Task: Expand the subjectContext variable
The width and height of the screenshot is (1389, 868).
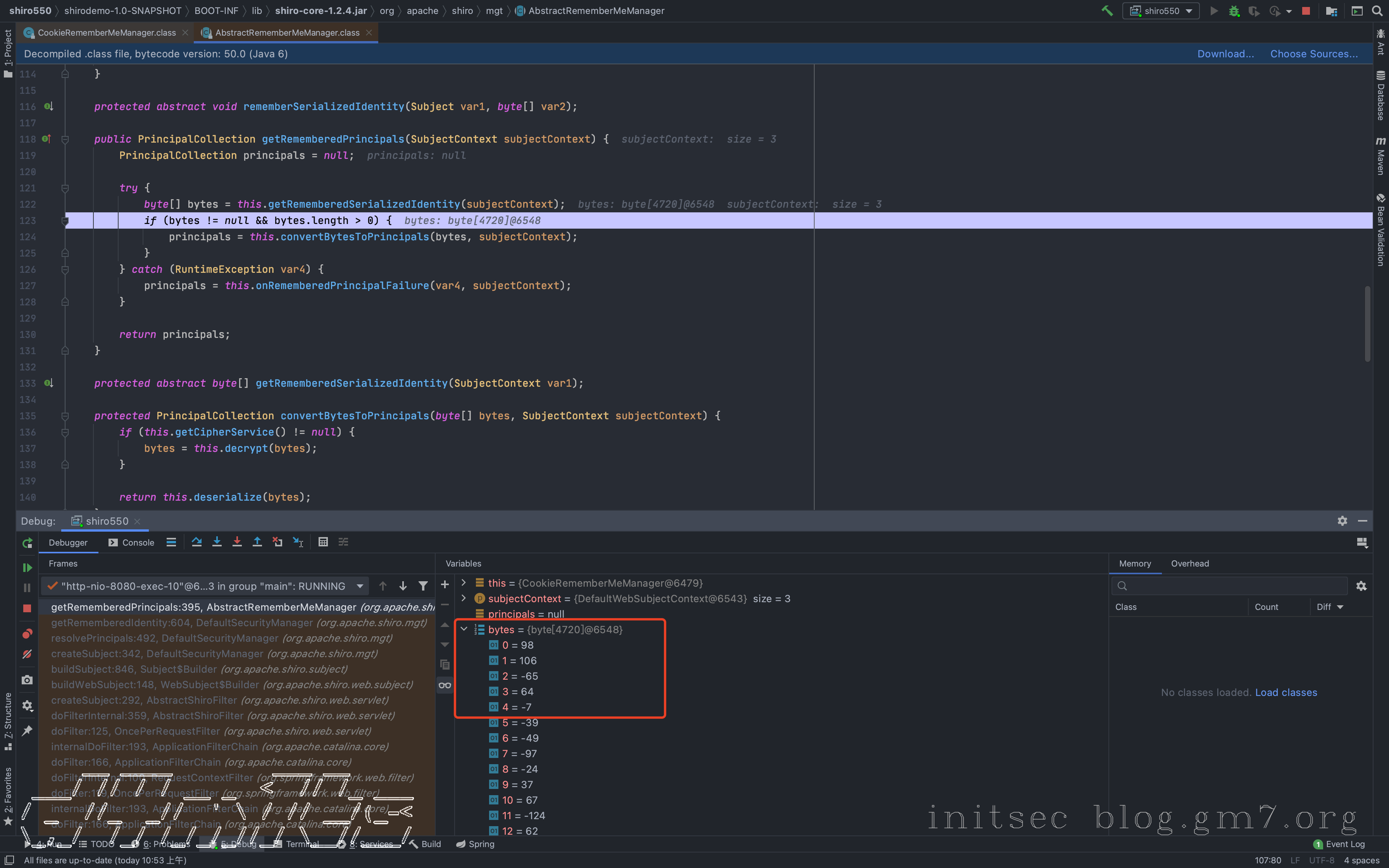Action: tap(464, 598)
